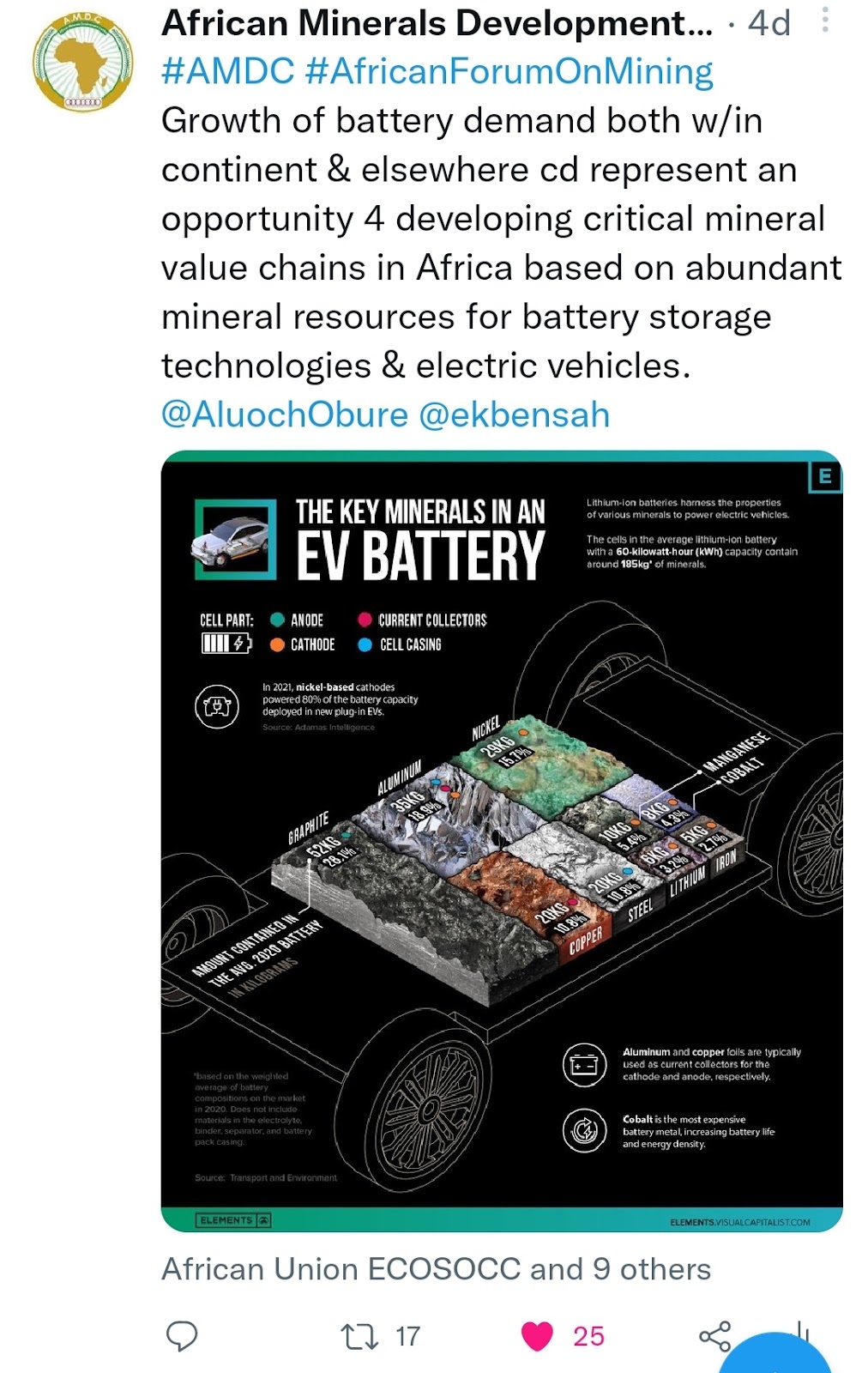
Task: Tap the EV car picture in infographic
Action: pyautogui.click(x=236, y=540)
